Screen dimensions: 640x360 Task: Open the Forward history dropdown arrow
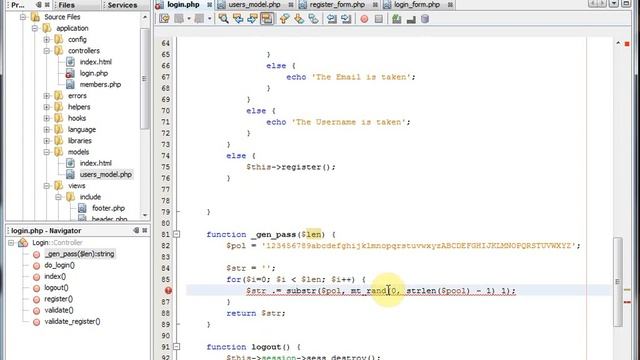pyautogui.click(x=209, y=19)
